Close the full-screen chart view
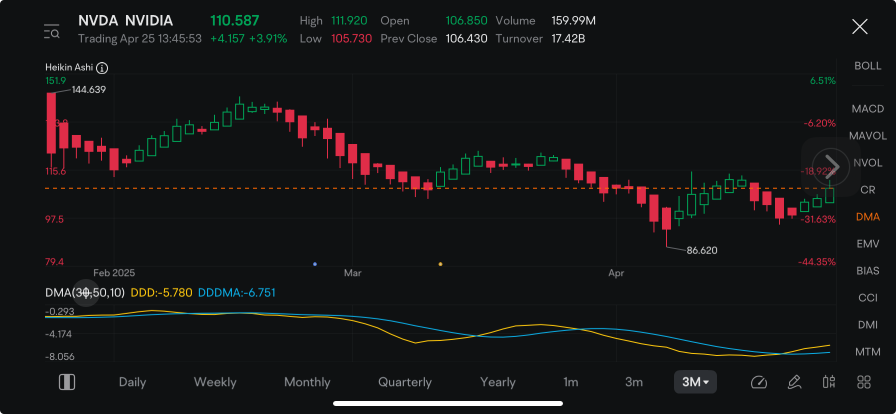Image resolution: width=896 pixels, height=414 pixels. [859, 26]
